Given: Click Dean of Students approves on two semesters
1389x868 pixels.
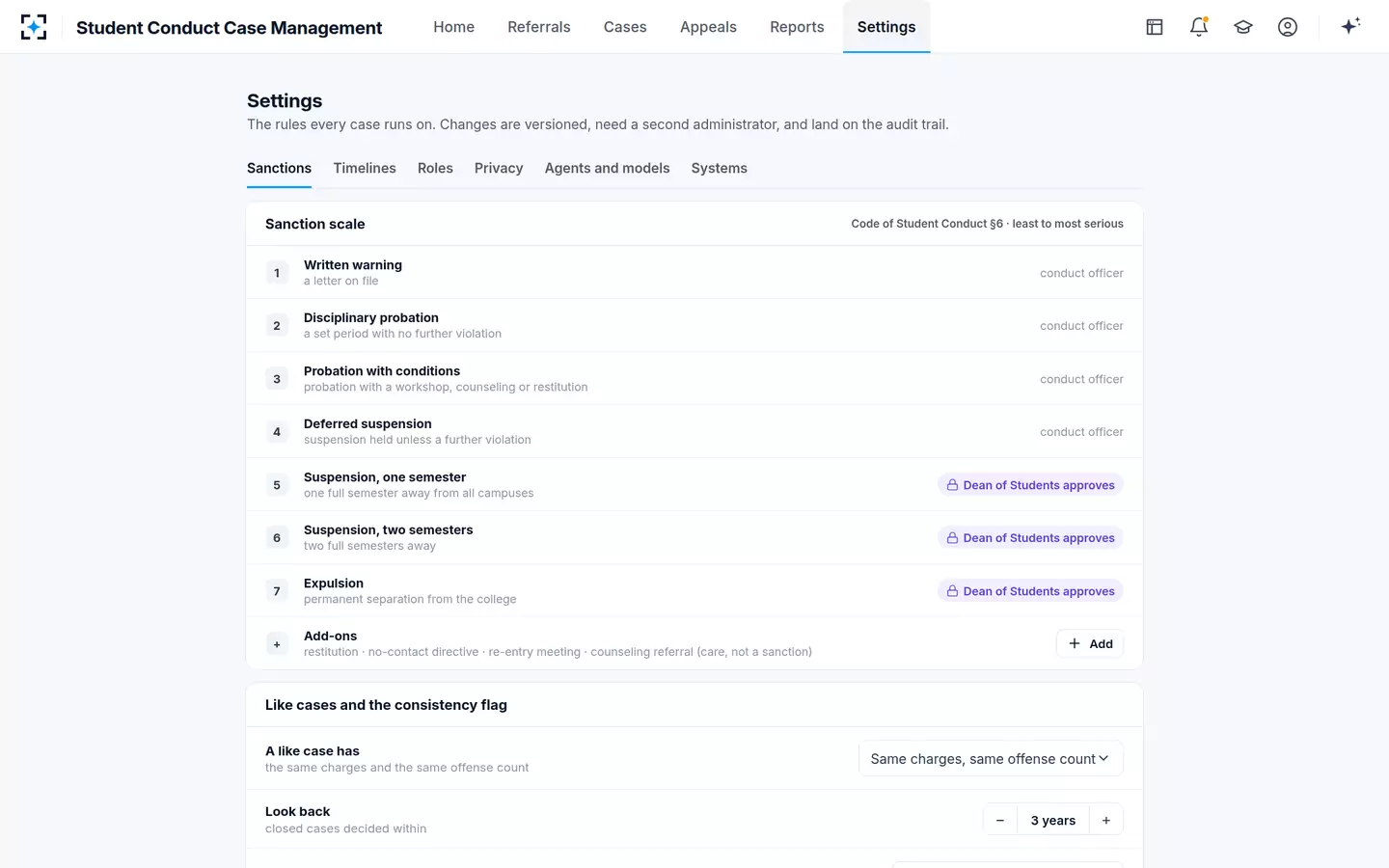Looking at the screenshot, I should (x=1030, y=538).
